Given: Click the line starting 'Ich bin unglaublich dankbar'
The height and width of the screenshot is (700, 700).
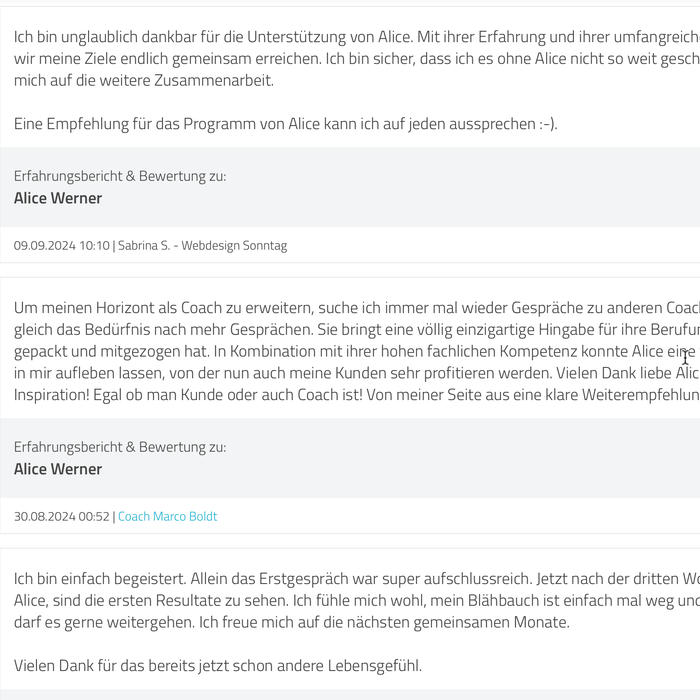Looking at the screenshot, I should point(357,37).
